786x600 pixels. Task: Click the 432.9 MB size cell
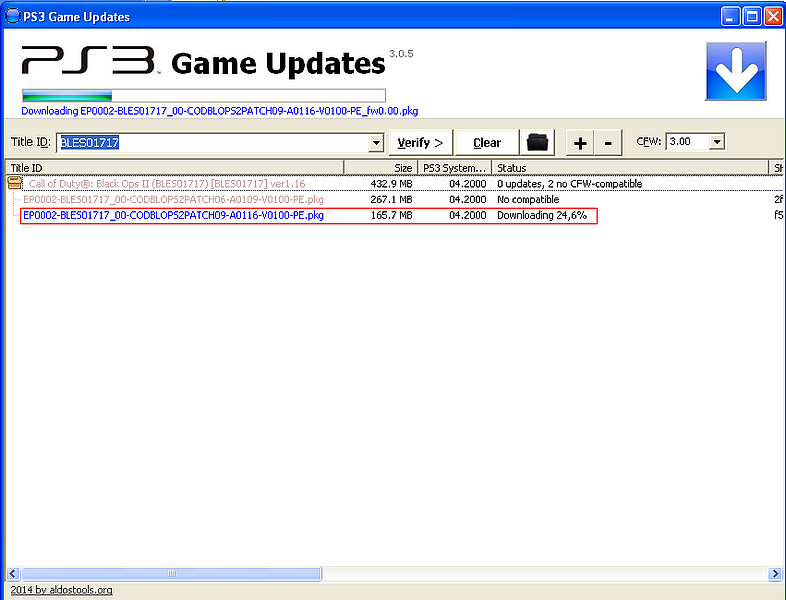point(391,184)
